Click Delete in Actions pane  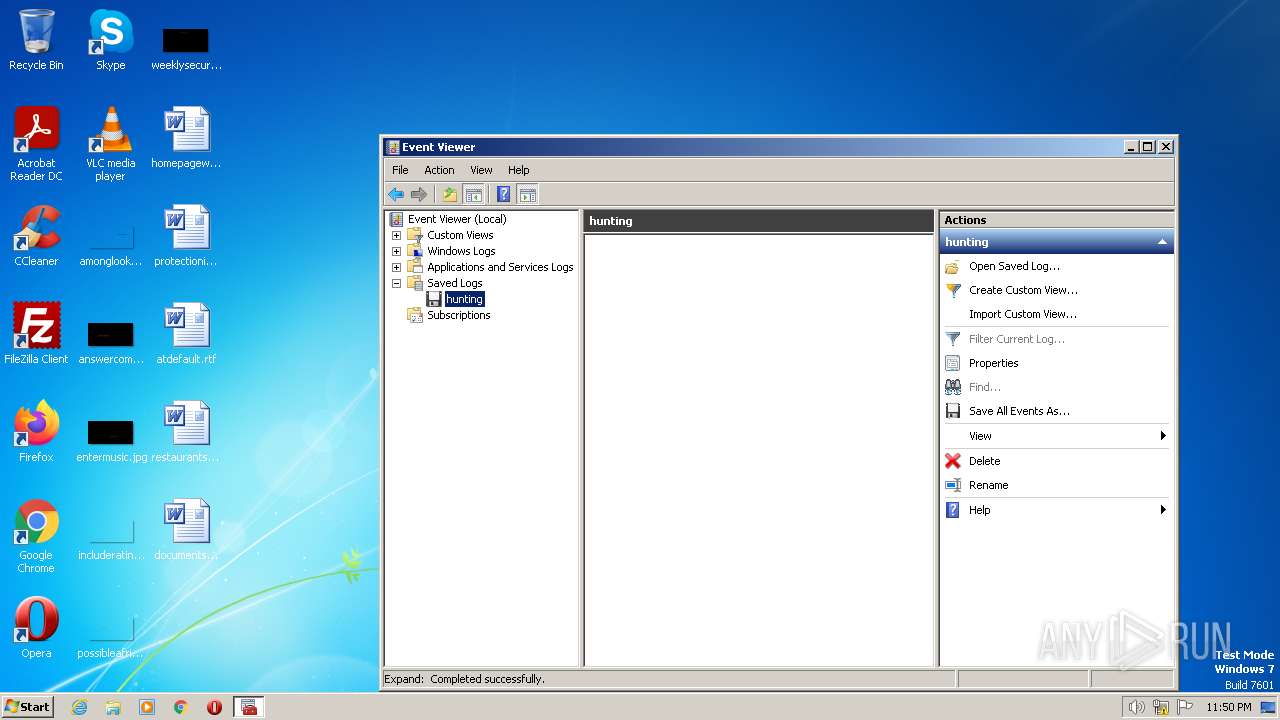pyautogui.click(x=984, y=461)
